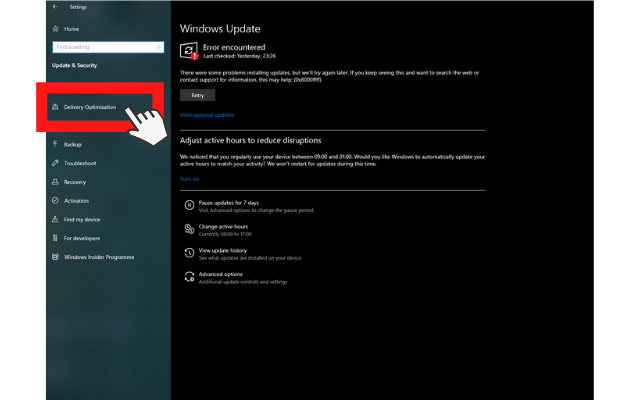Click the update error status icon

pyautogui.click(x=189, y=51)
